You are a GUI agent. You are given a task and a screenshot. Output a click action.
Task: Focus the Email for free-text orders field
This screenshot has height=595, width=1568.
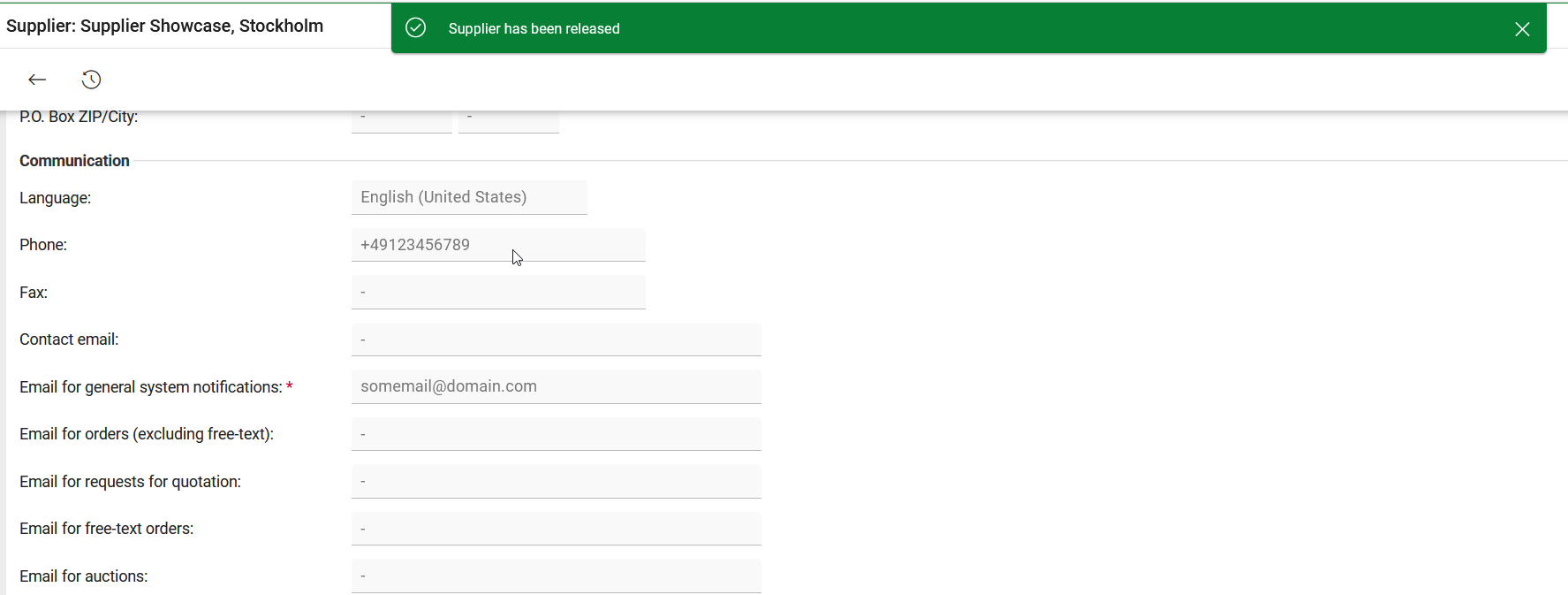[556, 529]
